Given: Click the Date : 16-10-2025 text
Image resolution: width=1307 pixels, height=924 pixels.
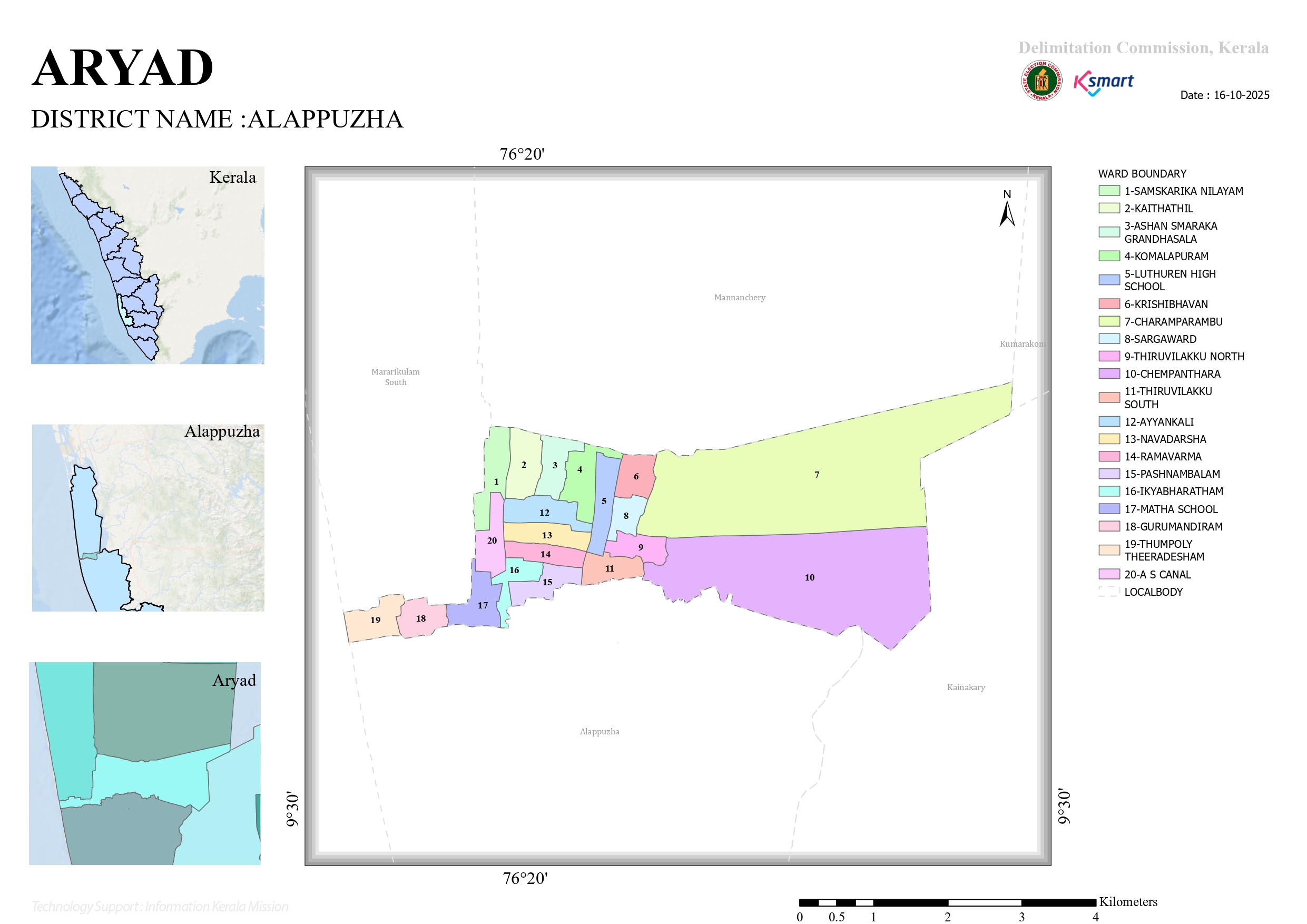Looking at the screenshot, I should point(1224,95).
